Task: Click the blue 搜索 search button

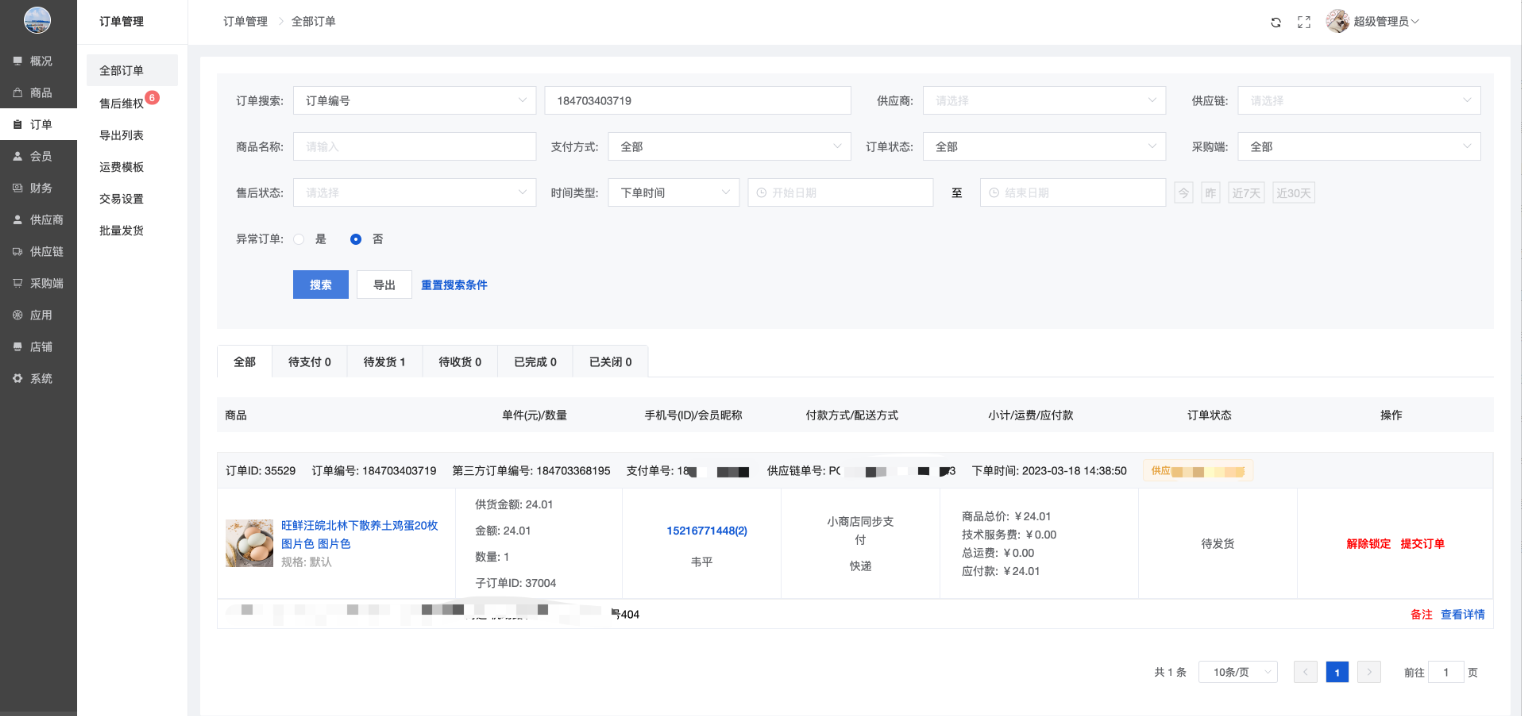Action: [320, 285]
